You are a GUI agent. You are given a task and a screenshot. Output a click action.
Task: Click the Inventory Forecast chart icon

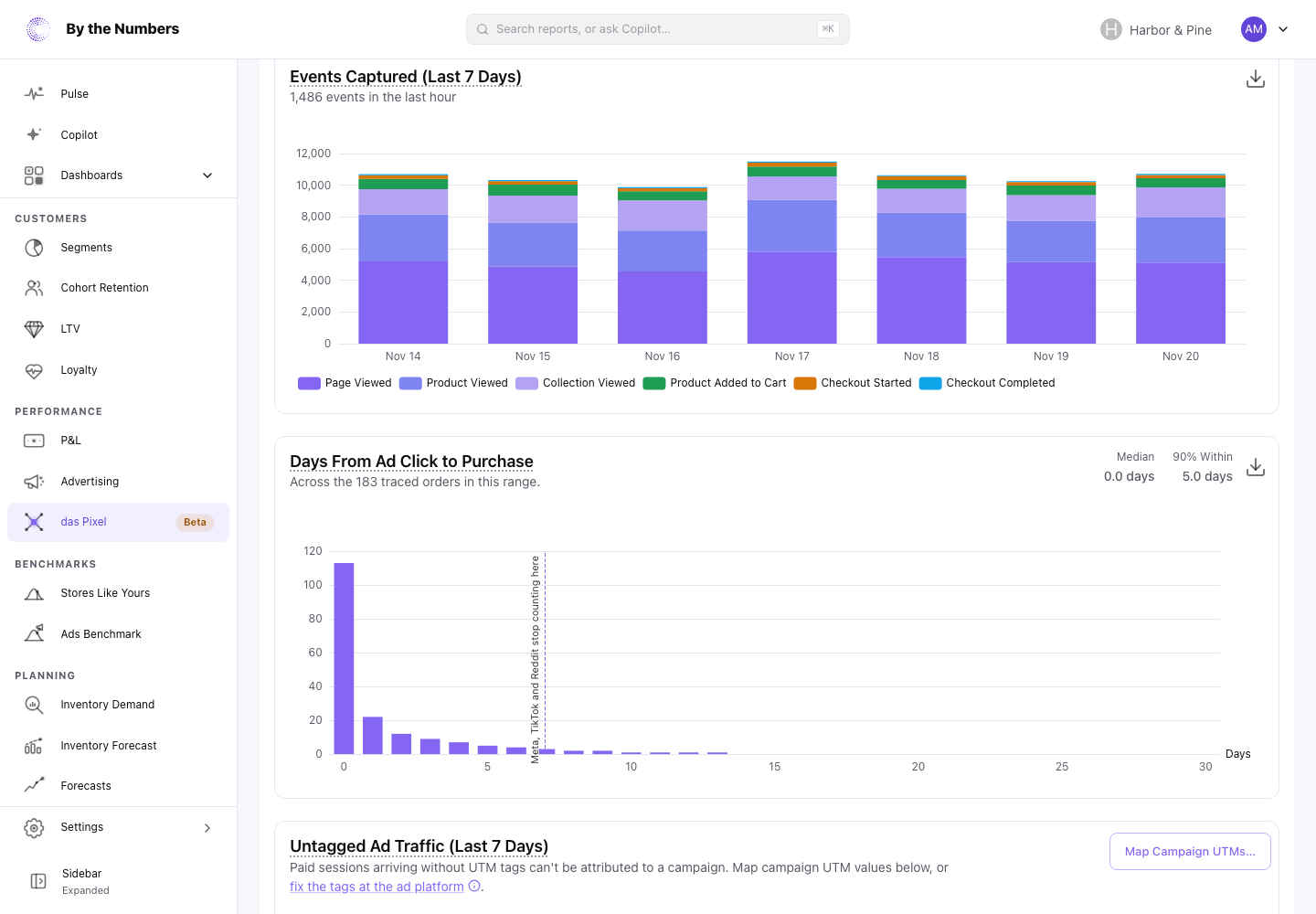coord(34,746)
